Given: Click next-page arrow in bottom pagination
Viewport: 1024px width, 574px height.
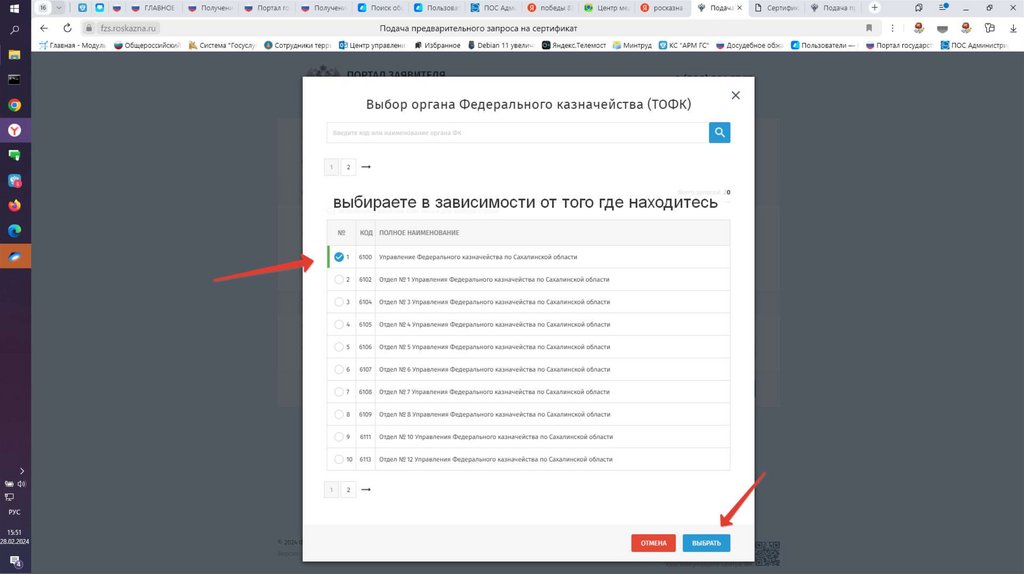Looking at the screenshot, I should pyautogui.click(x=366, y=490).
